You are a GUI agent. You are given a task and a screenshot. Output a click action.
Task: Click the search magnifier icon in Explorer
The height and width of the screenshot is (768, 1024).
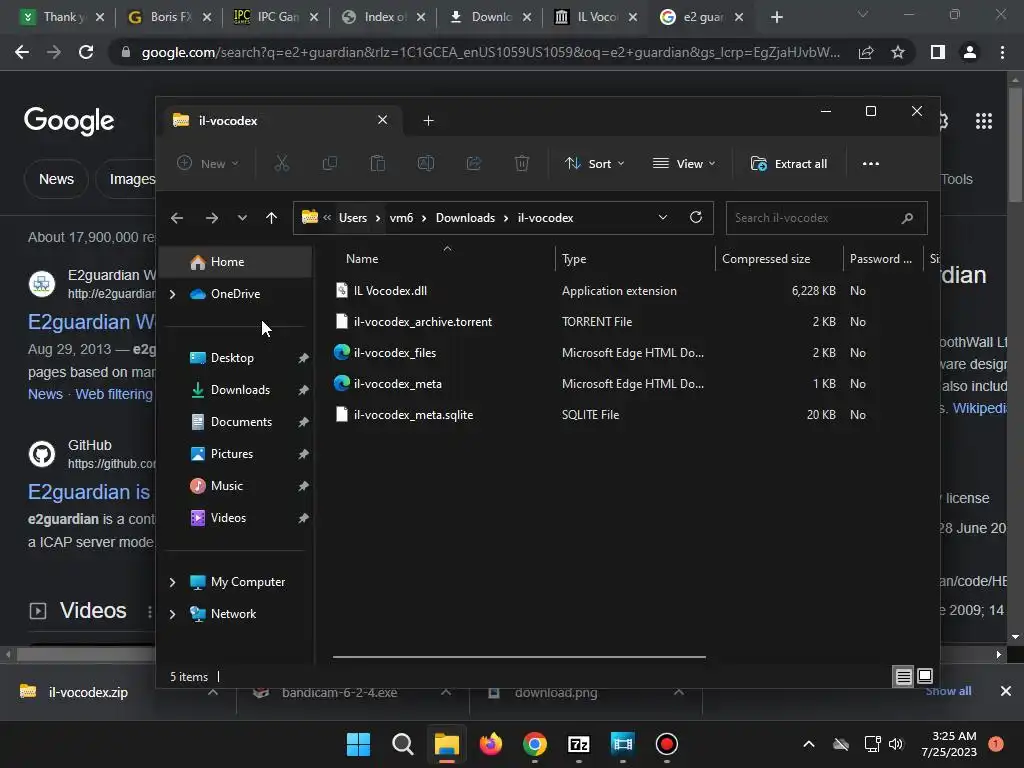(x=907, y=218)
